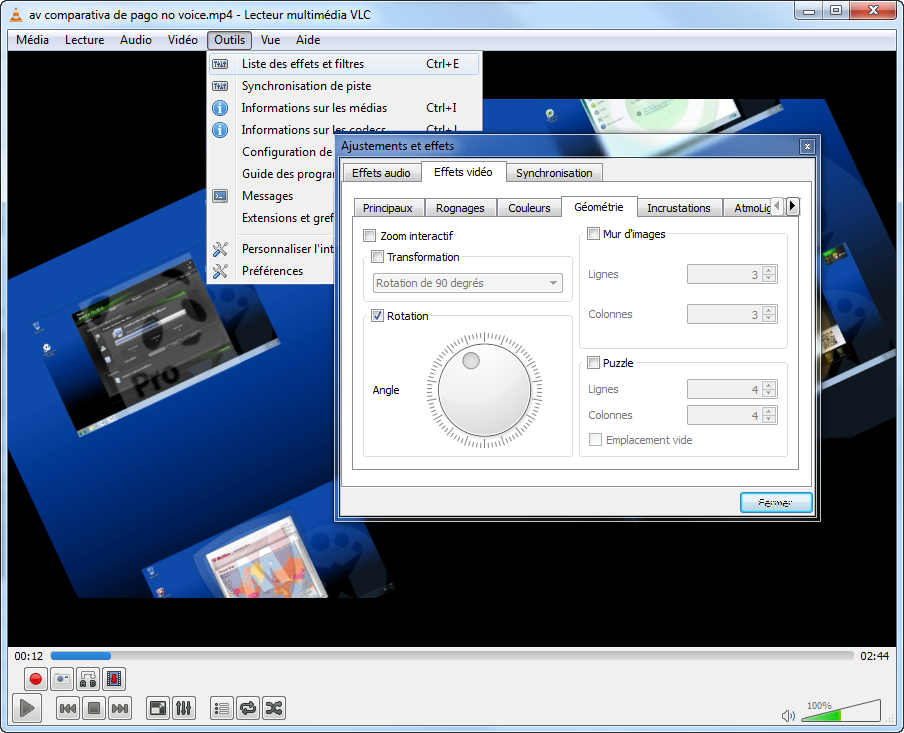This screenshot has height=733, width=904.
Task: Take a video snapshot with camera icon
Action: click(x=61, y=679)
